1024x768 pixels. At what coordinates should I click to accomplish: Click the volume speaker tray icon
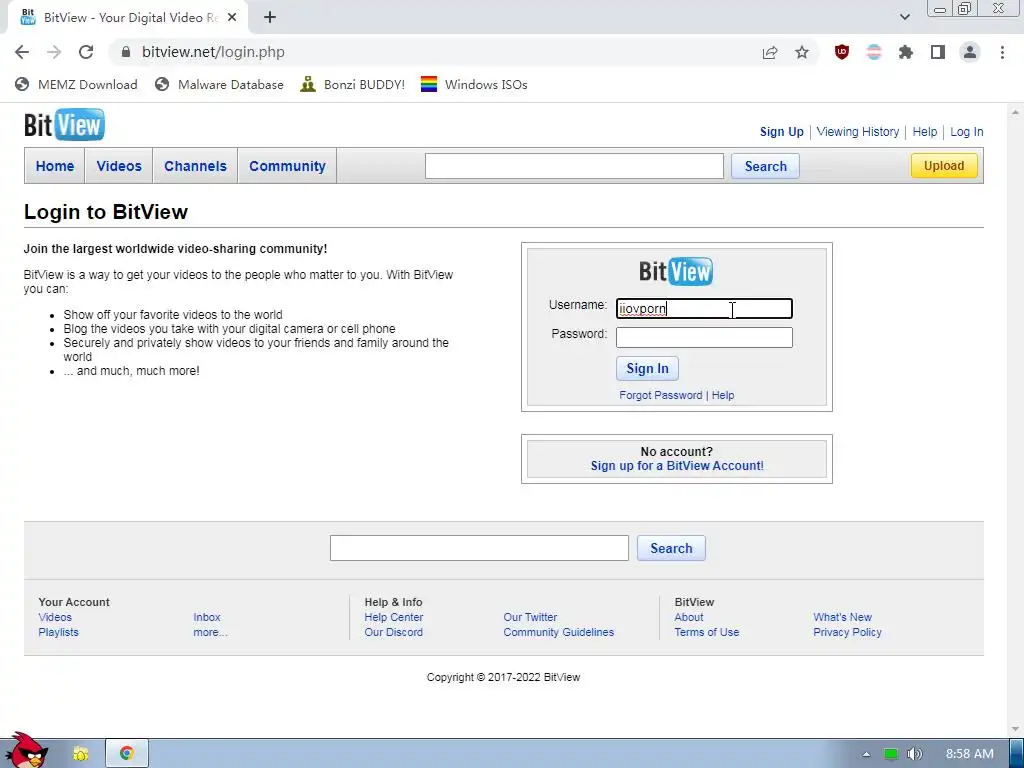pyautogui.click(x=914, y=754)
